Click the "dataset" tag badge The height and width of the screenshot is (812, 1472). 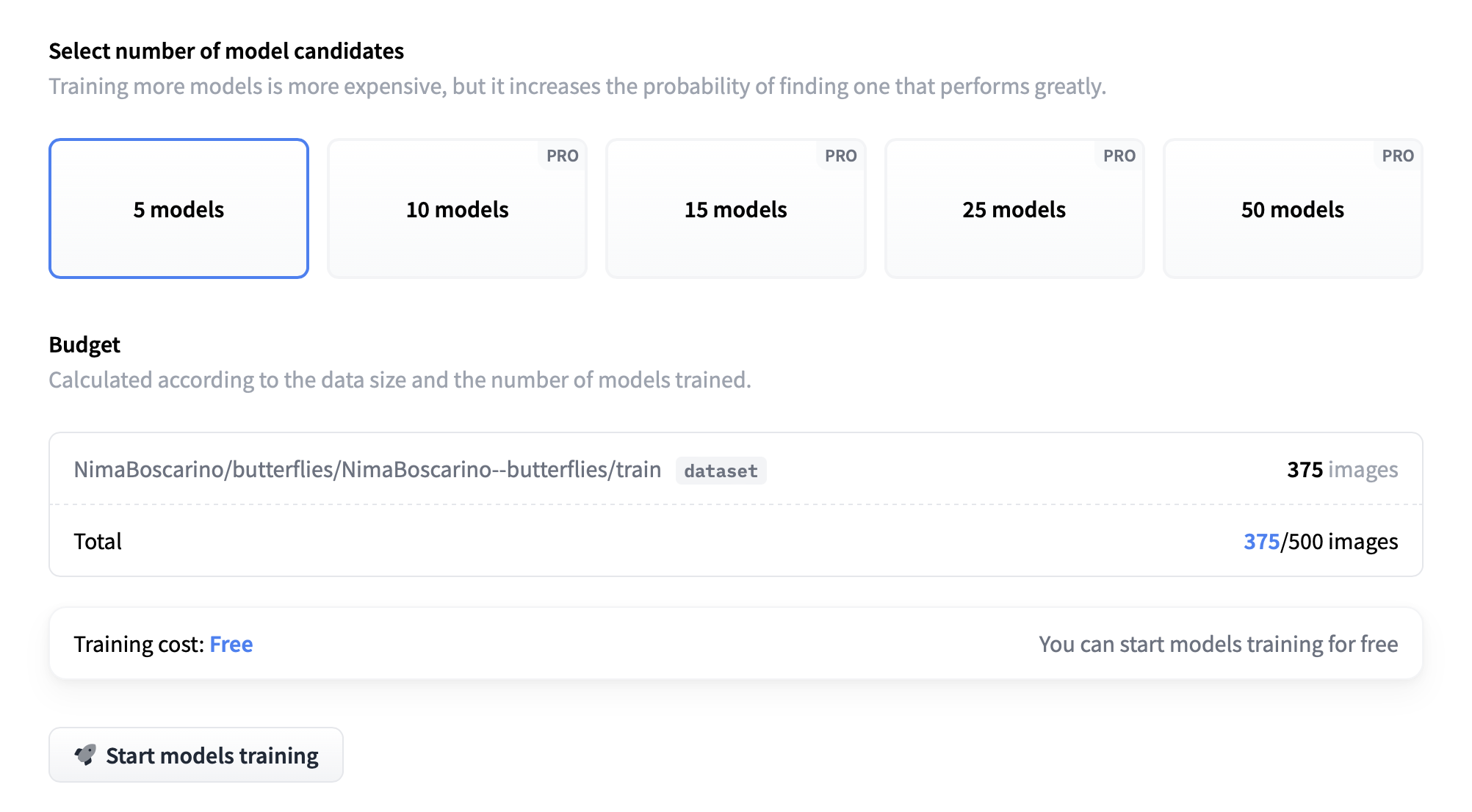(721, 471)
